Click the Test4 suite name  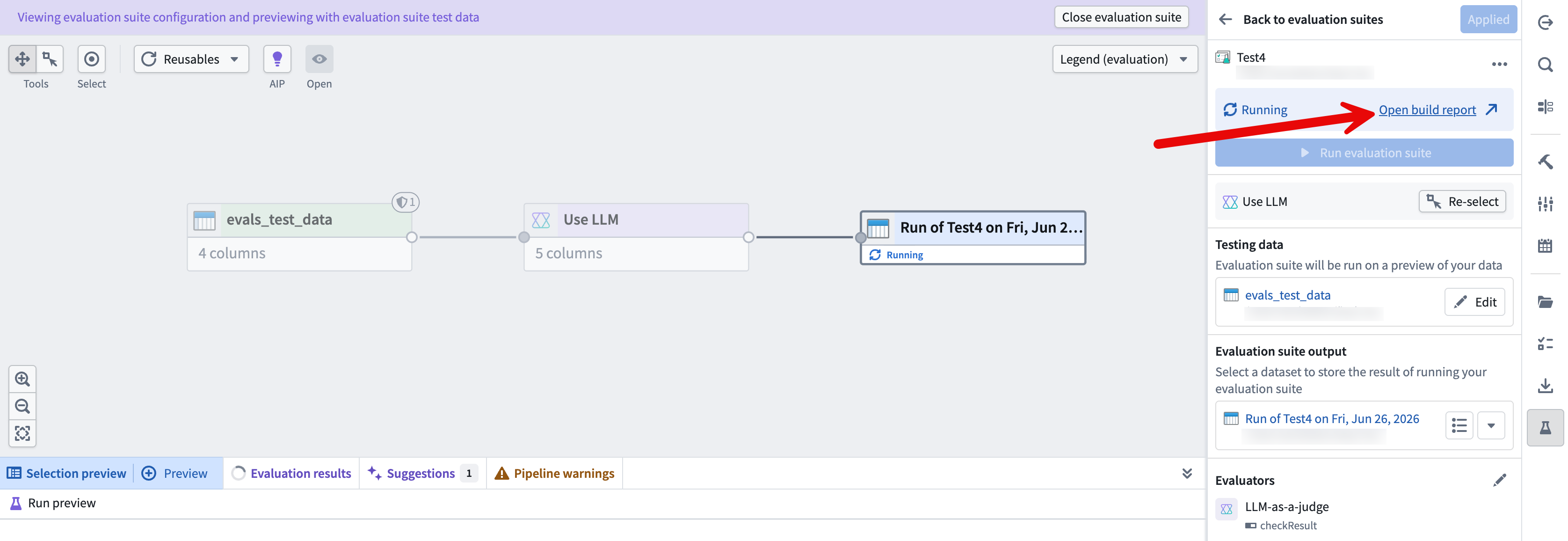click(x=1251, y=57)
